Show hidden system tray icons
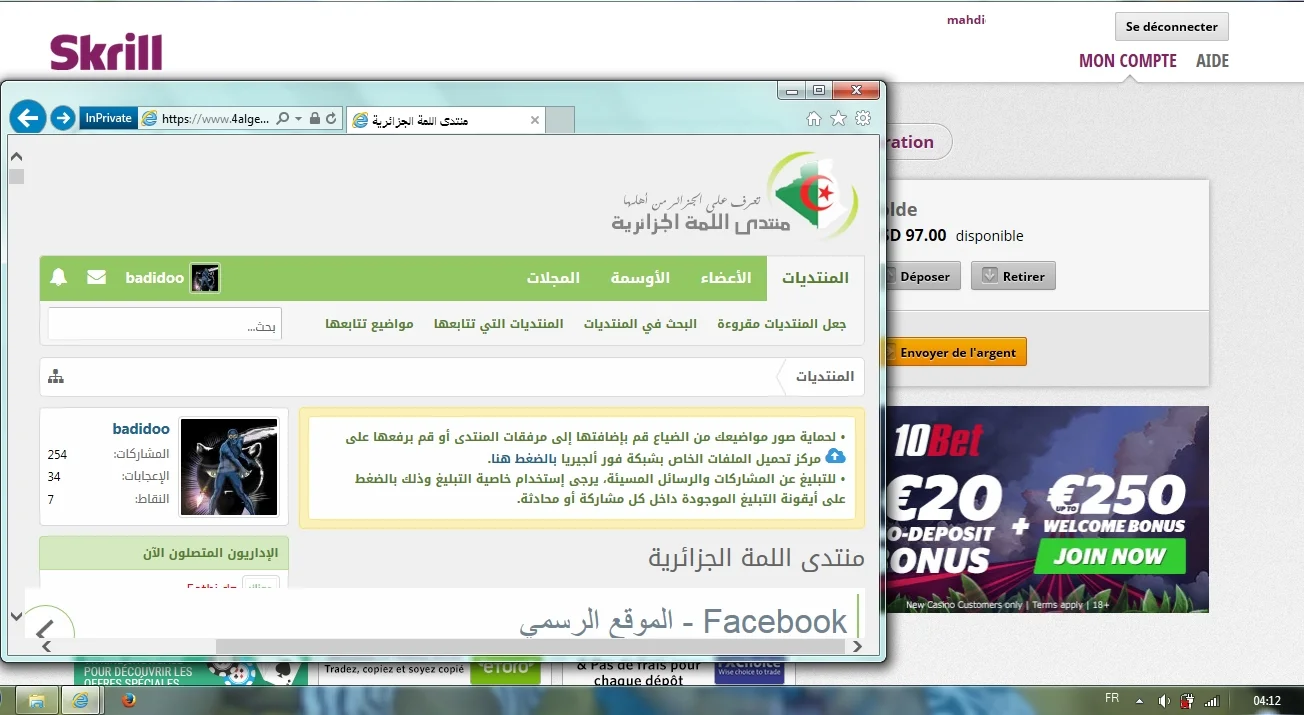The image size is (1304, 715). 1138,701
